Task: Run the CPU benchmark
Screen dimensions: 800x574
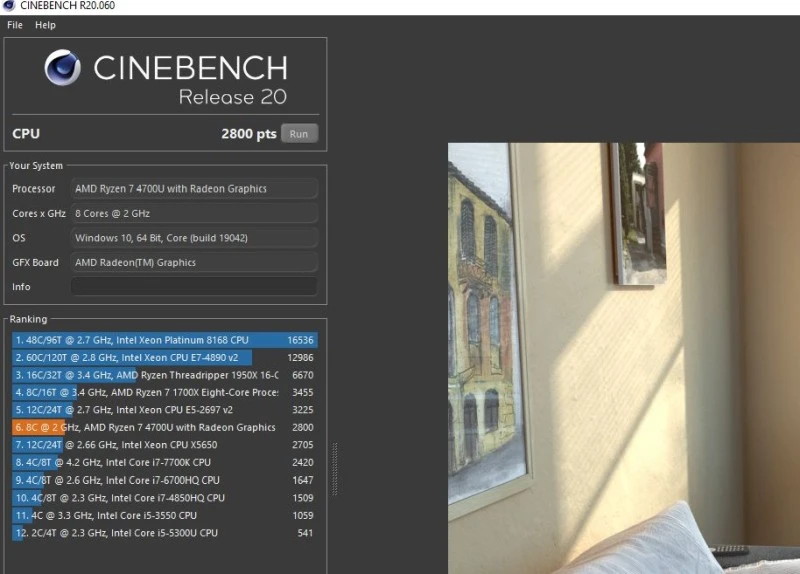Action: tap(298, 134)
